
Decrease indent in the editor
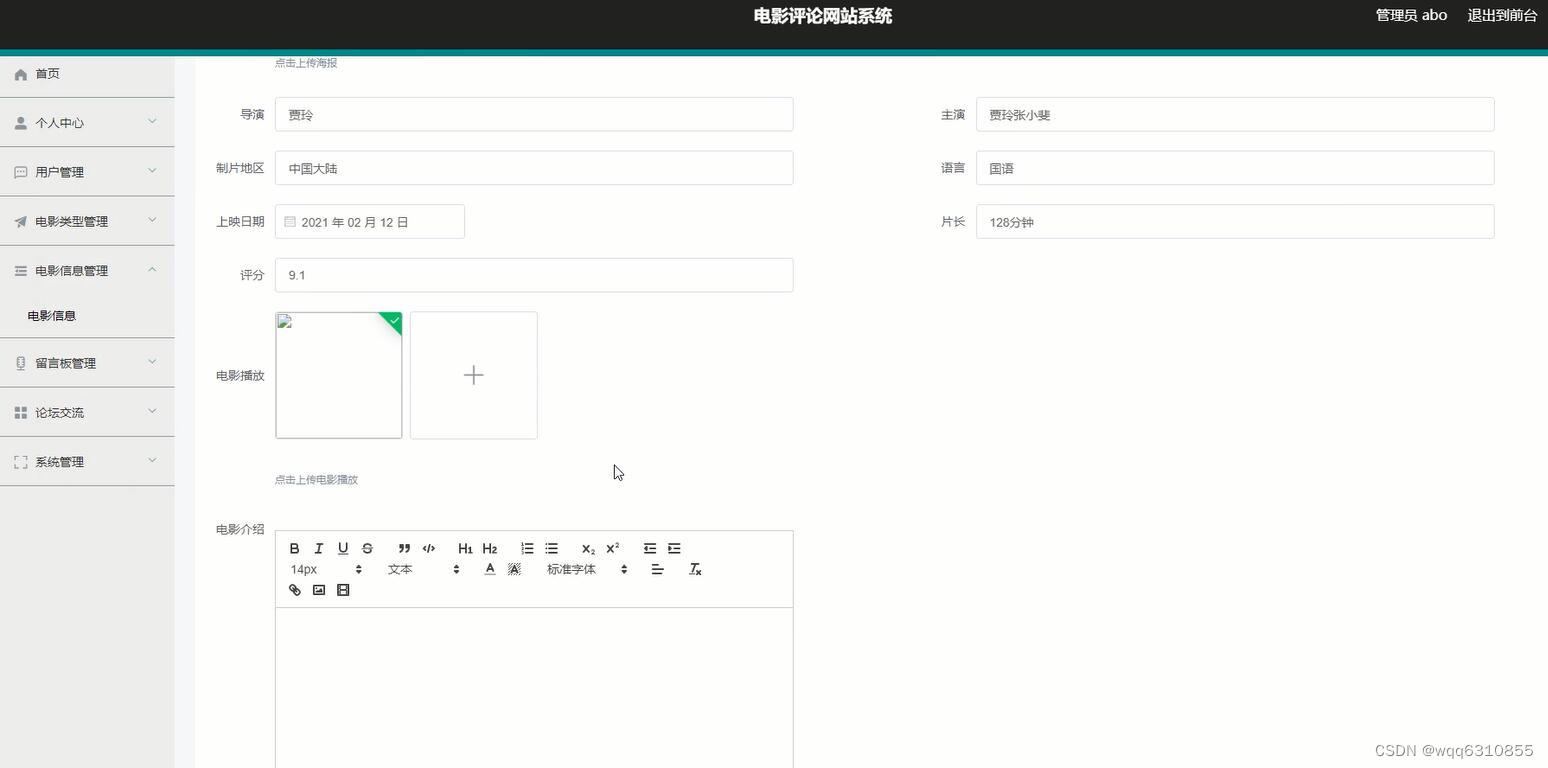click(x=650, y=548)
